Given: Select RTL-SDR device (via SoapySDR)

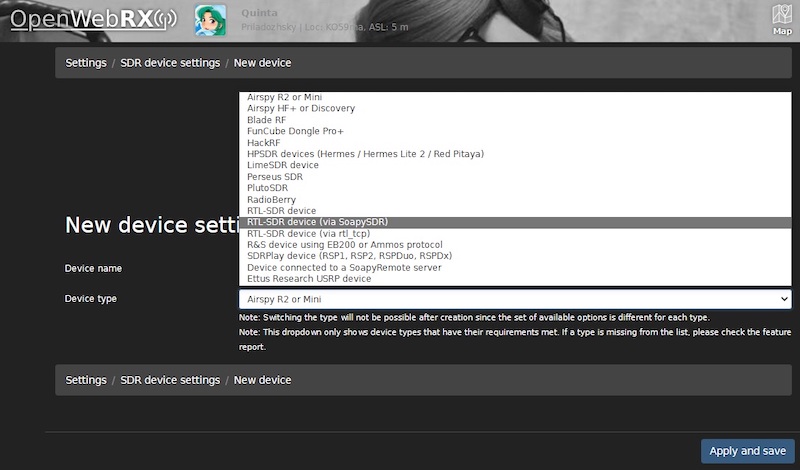Looking at the screenshot, I should tap(515, 222).
